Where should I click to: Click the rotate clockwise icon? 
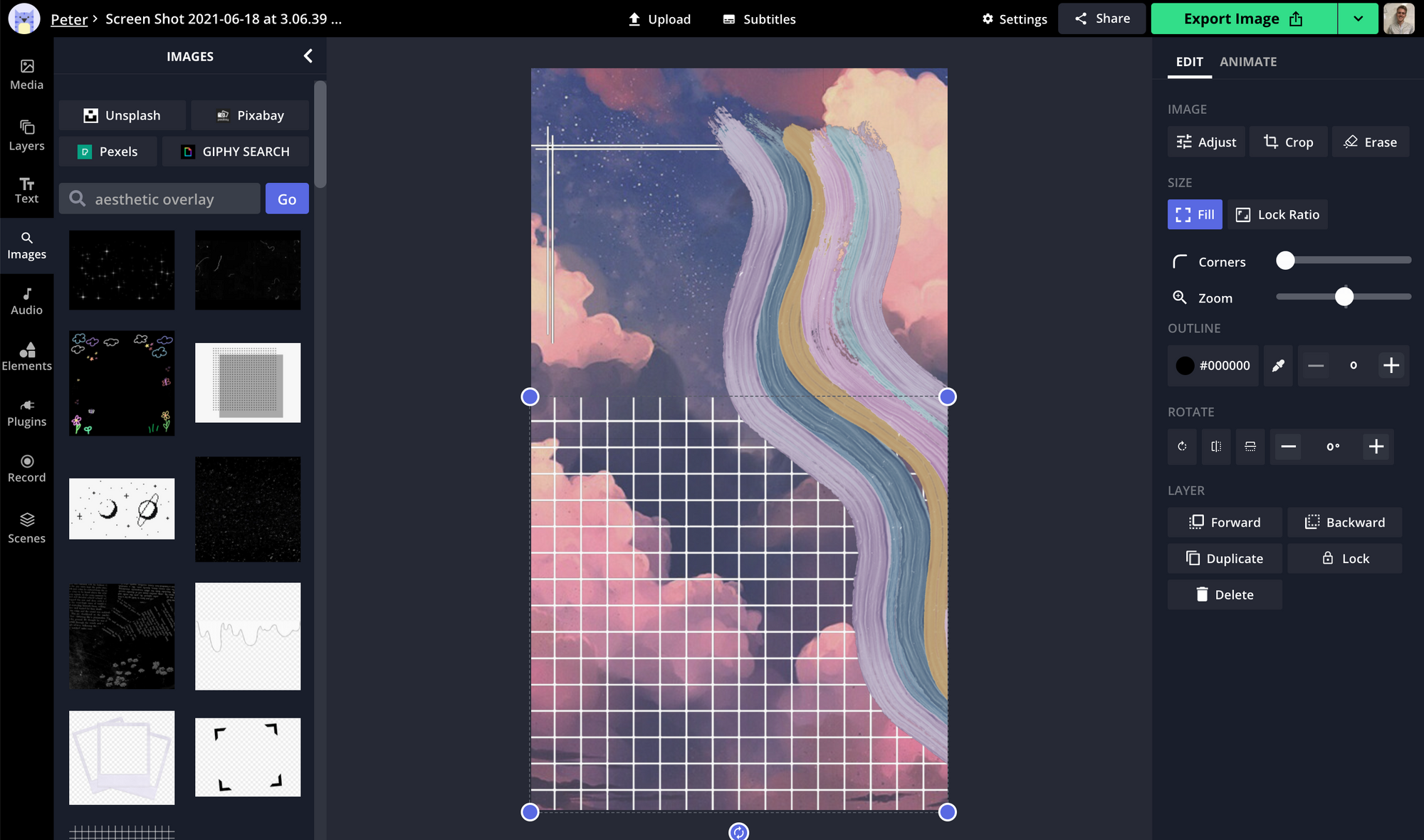(x=1182, y=446)
